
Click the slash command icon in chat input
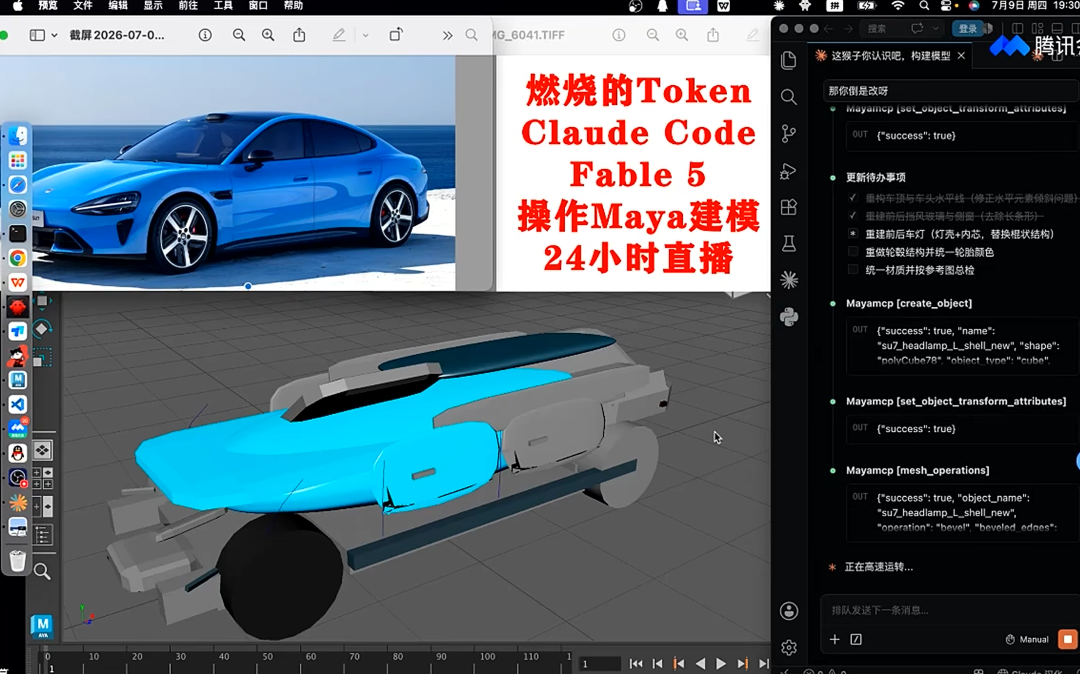tap(856, 640)
